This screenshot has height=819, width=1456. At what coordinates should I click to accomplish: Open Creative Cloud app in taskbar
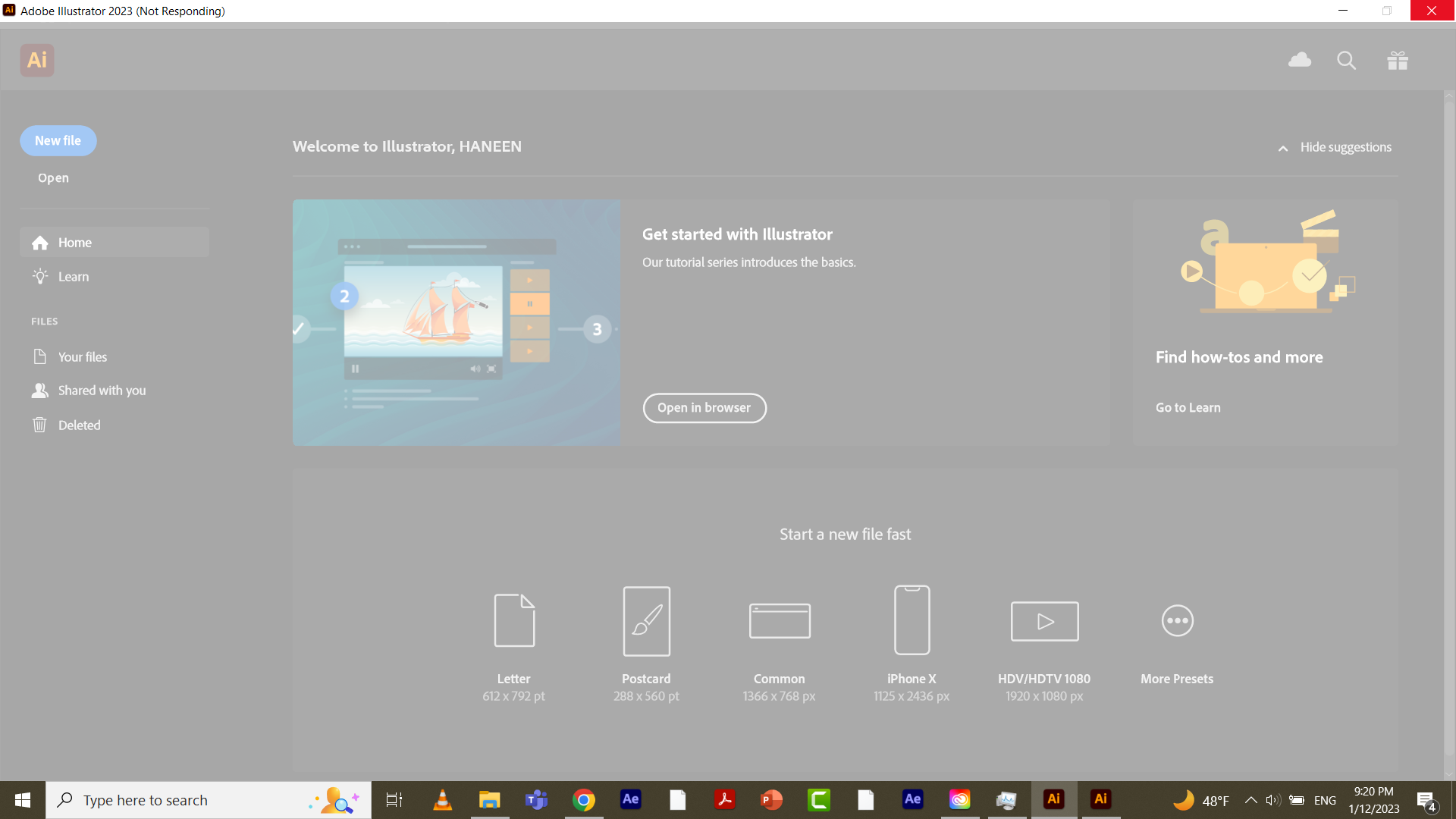pos(959,800)
